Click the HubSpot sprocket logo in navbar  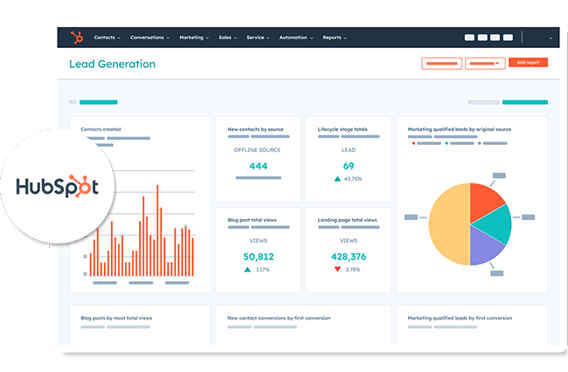tap(77, 37)
